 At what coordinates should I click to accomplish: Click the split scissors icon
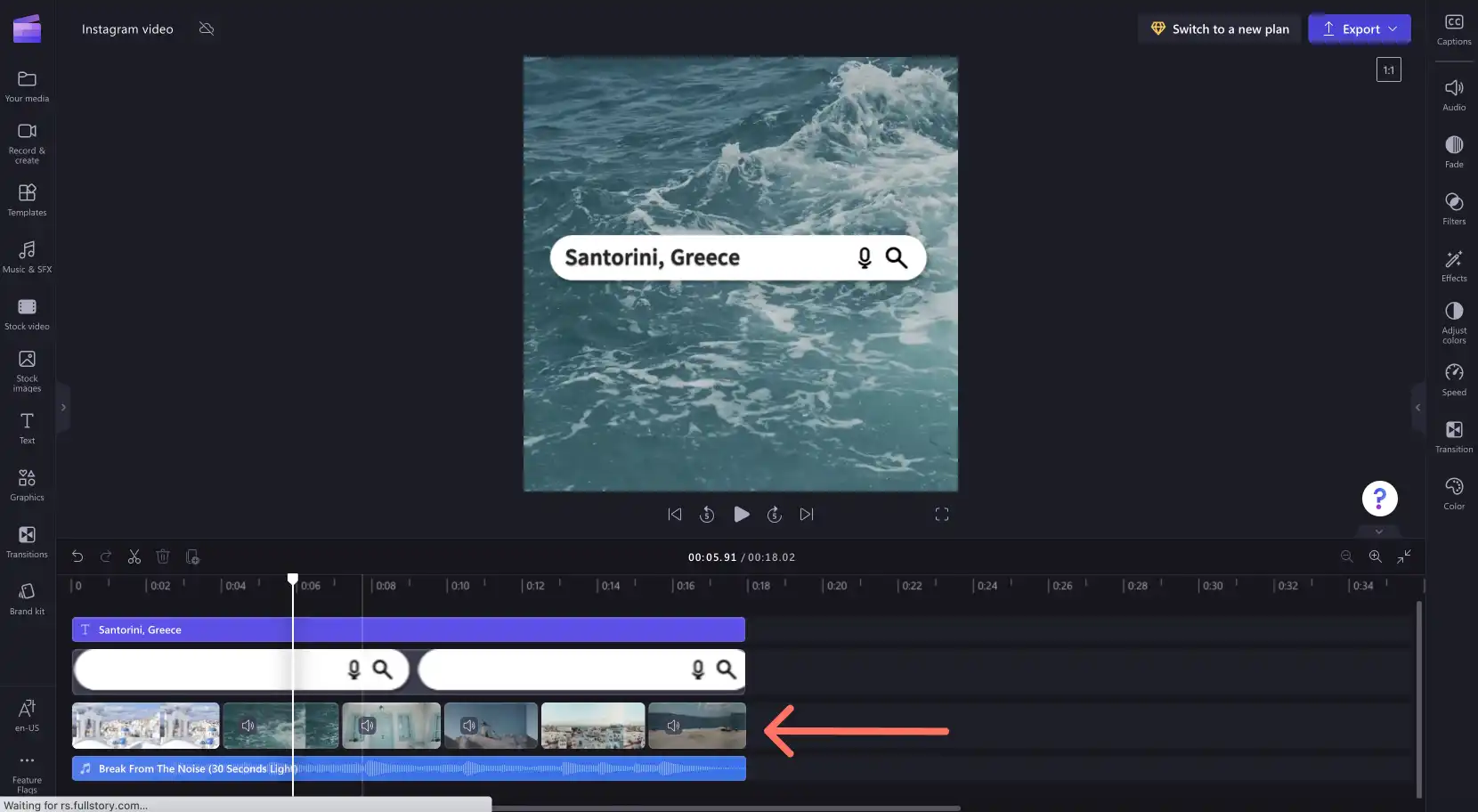point(134,556)
